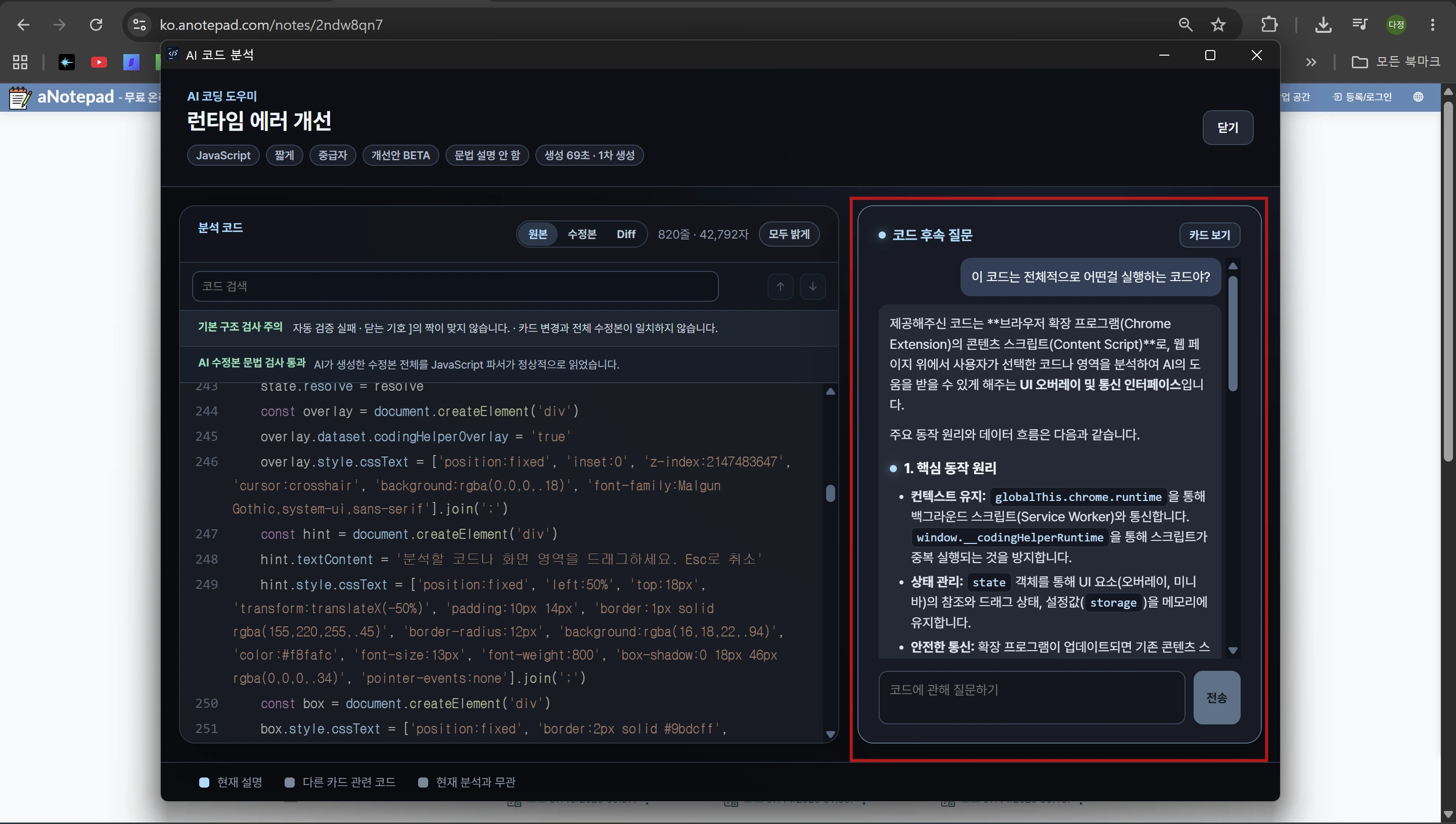Bookmark this page with the star icon
Viewport: 1456px width, 824px height.
[x=1218, y=25]
